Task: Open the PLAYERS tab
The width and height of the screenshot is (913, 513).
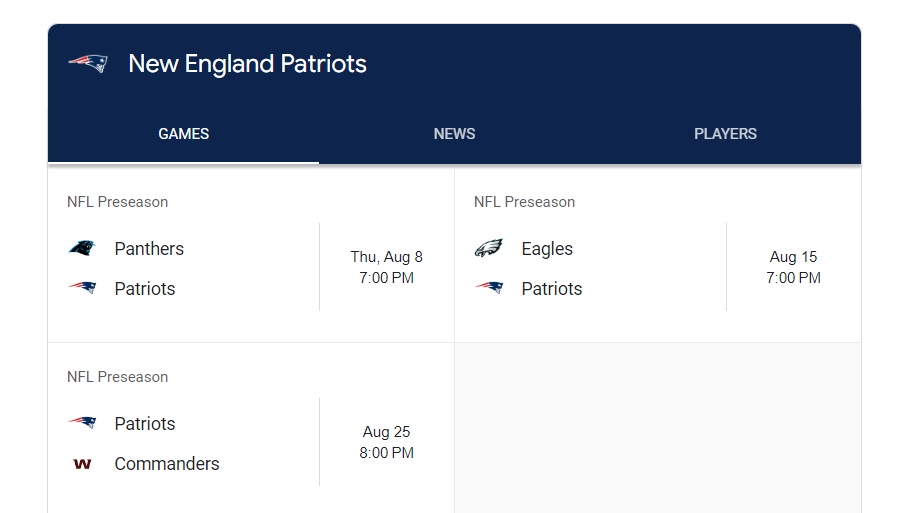Action: tap(725, 134)
